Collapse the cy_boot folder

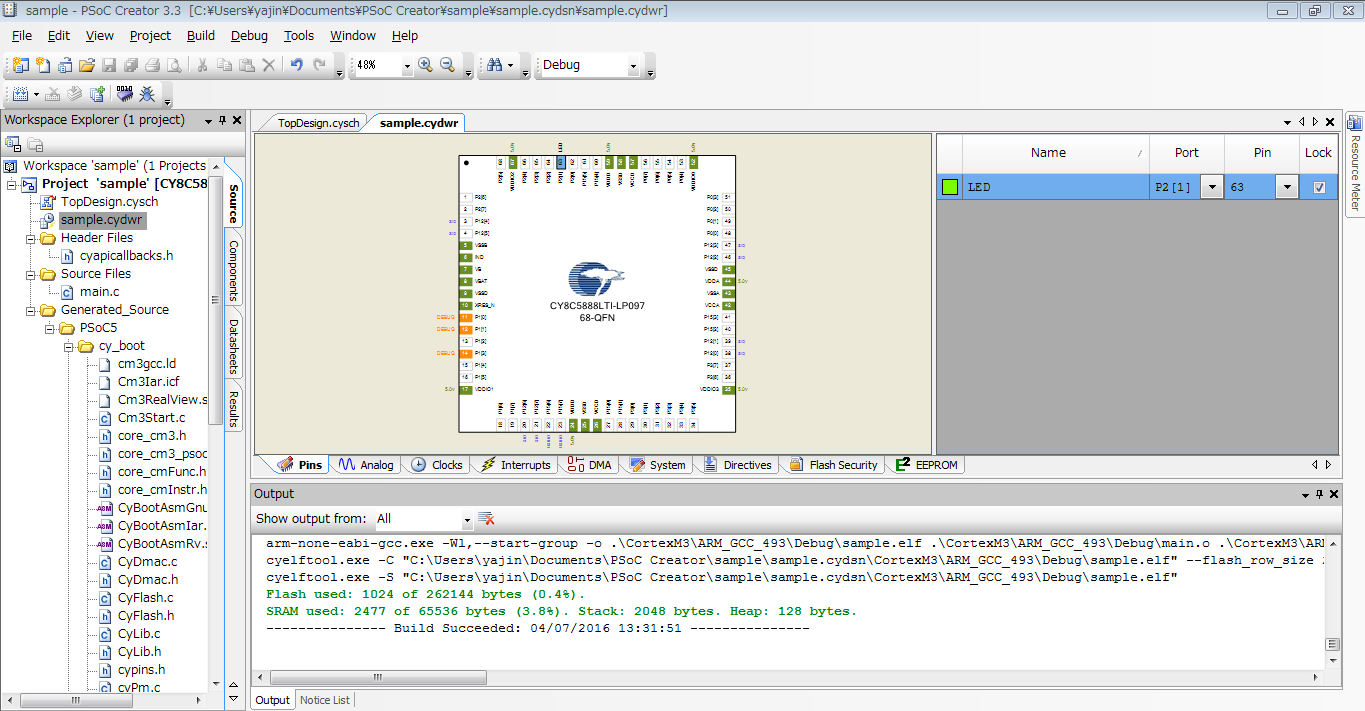[x=69, y=346]
